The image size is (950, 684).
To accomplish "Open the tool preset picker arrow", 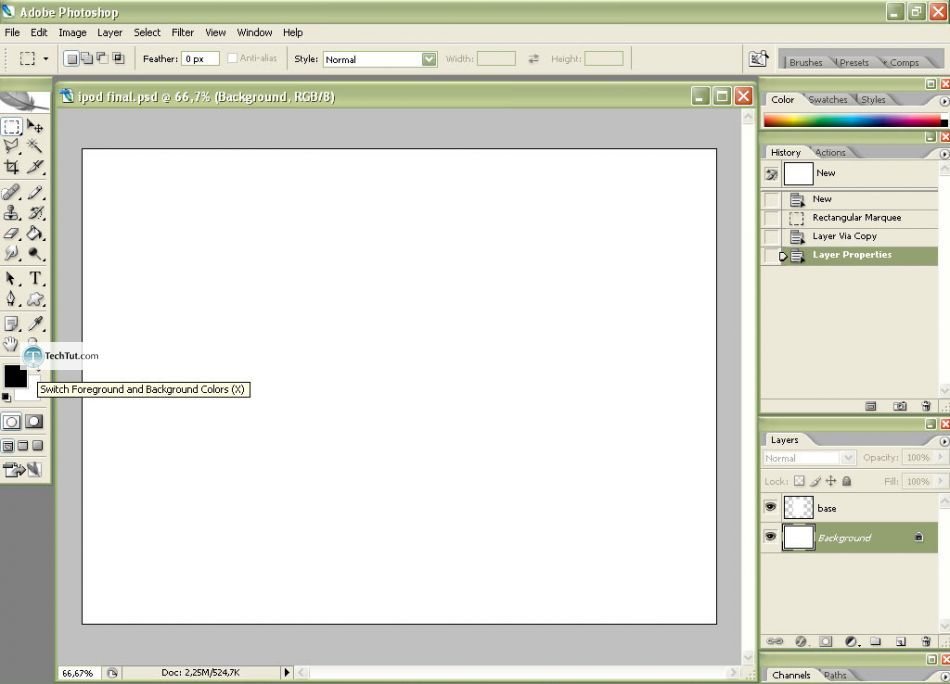I will coord(45,59).
